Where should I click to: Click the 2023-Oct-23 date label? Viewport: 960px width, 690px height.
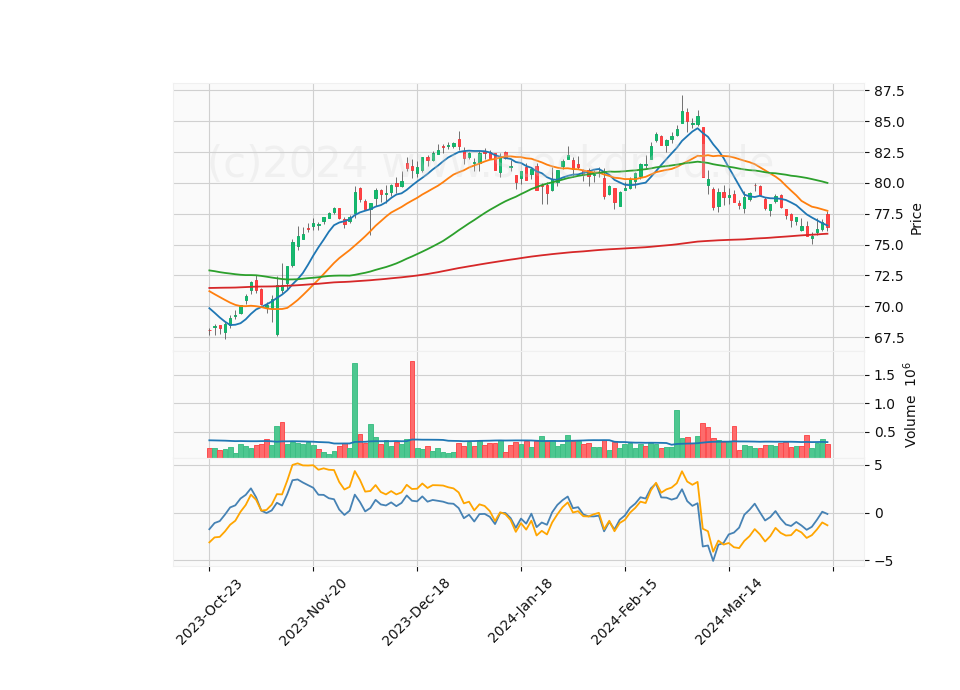(x=209, y=611)
